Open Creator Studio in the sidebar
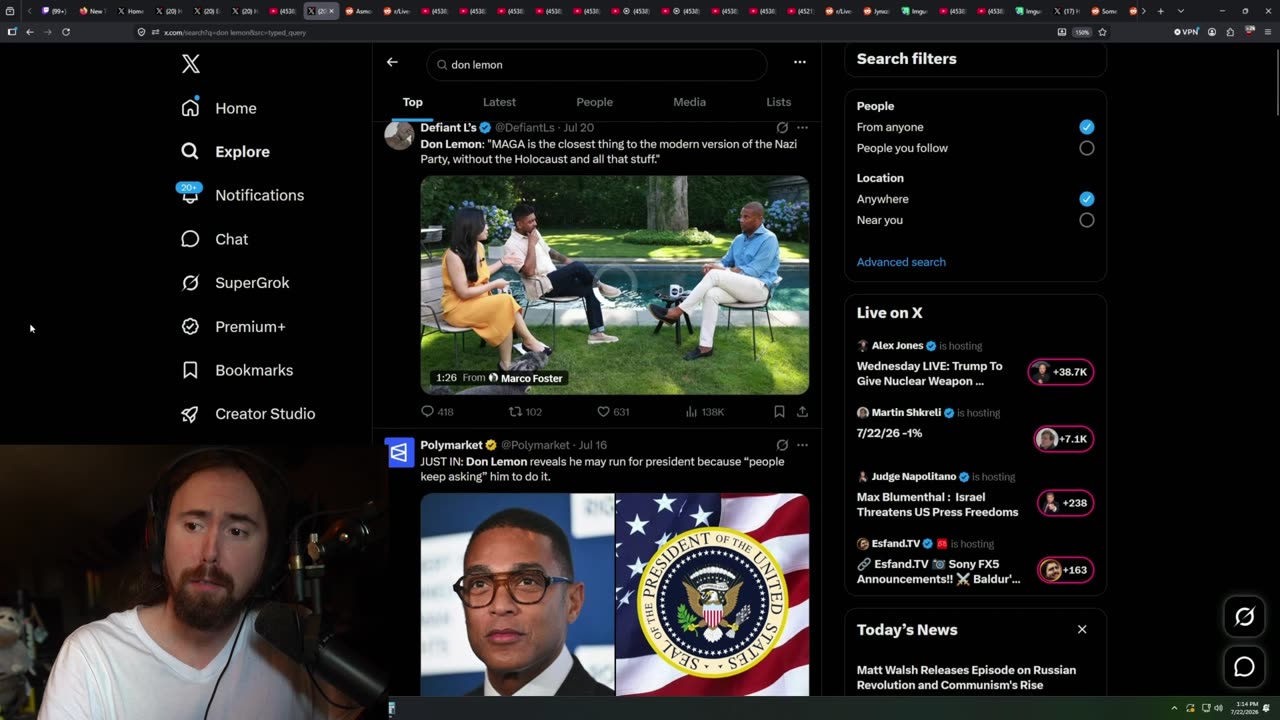Image resolution: width=1280 pixels, height=720 pixels. [249, 414]
